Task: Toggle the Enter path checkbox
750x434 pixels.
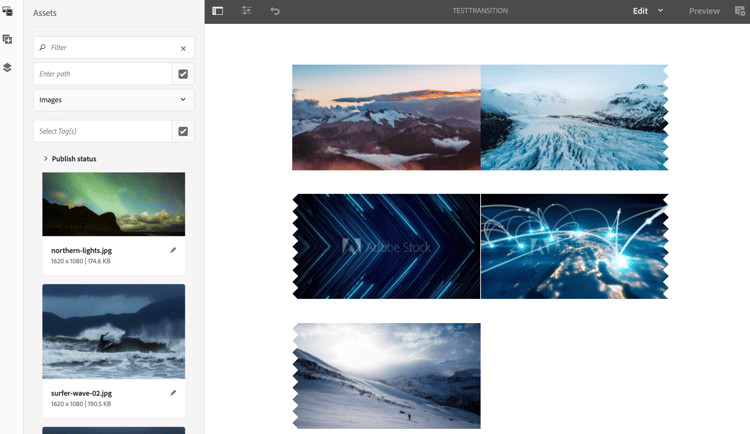Action: (183, 74)
